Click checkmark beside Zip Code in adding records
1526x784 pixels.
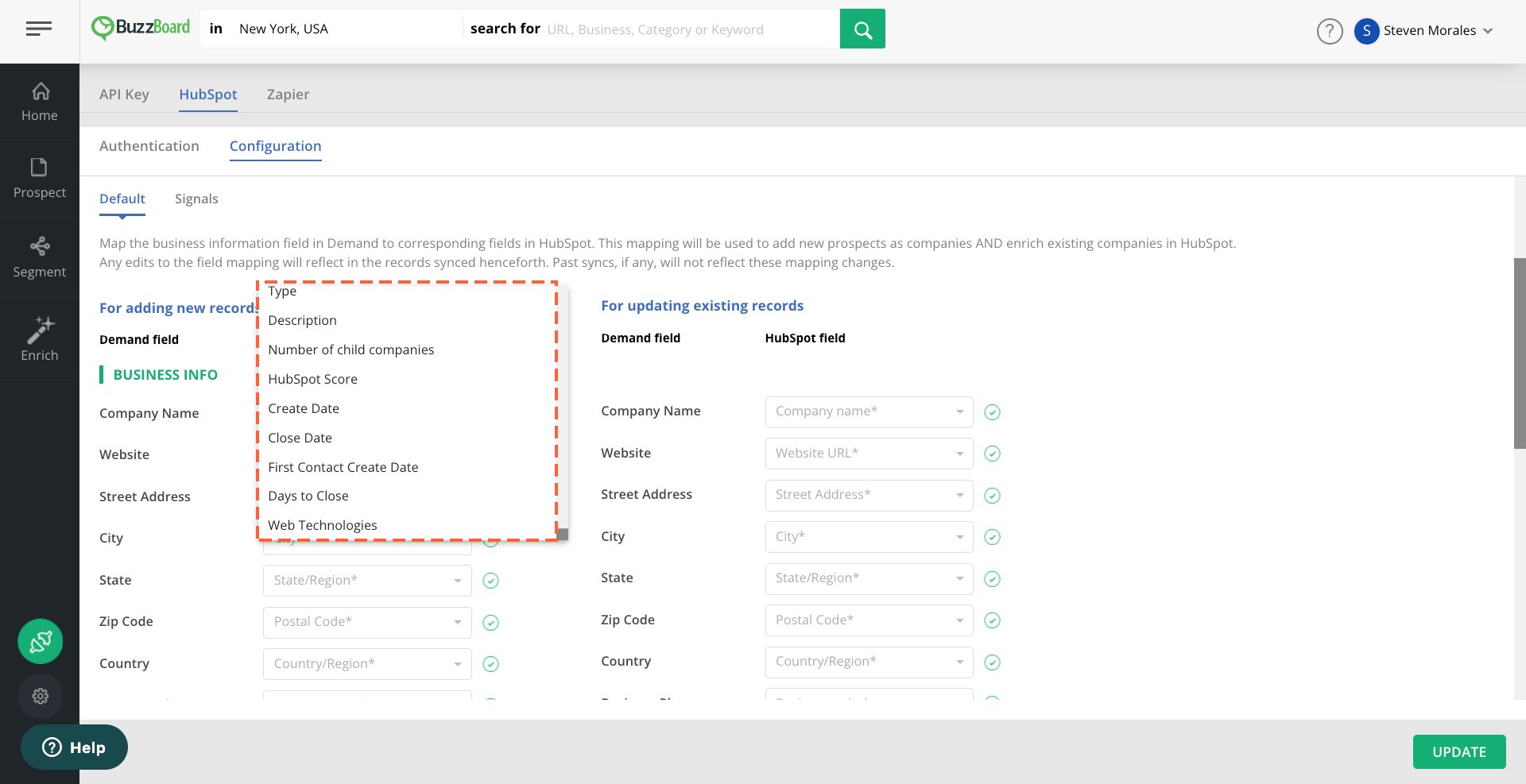[x=491, y=623]
